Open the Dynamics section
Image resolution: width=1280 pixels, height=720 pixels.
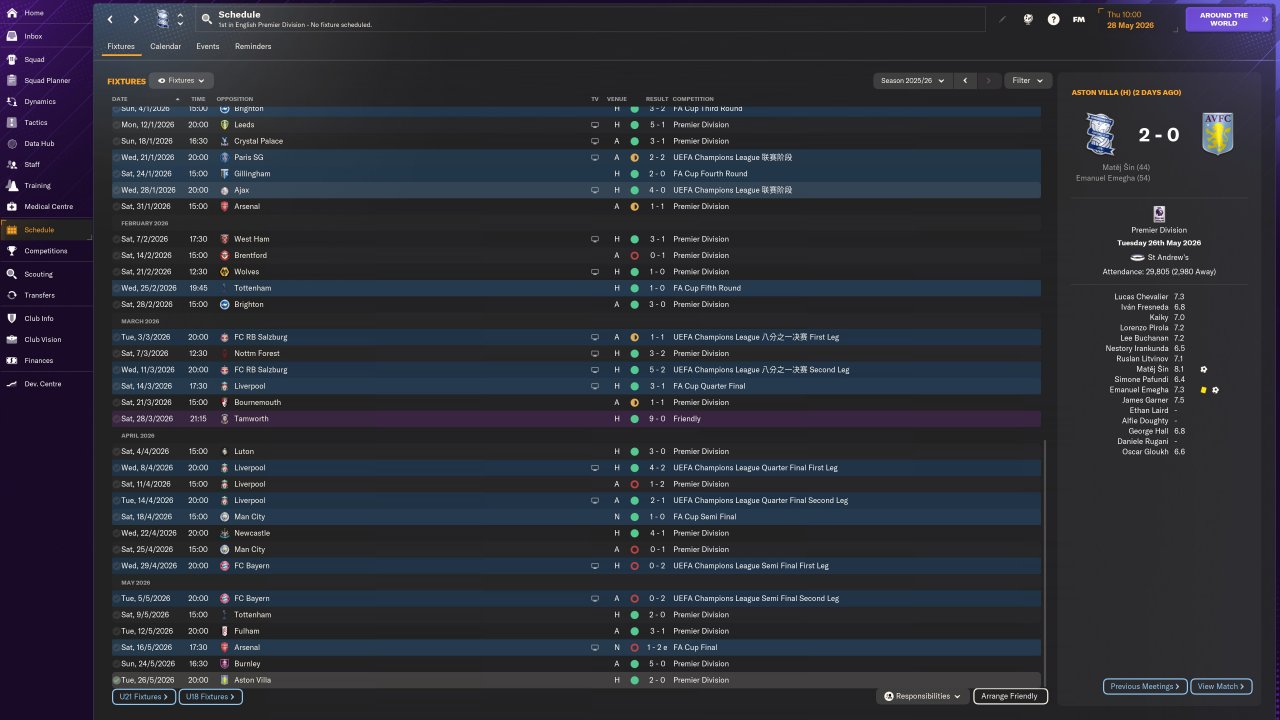[x=46, y=101]
